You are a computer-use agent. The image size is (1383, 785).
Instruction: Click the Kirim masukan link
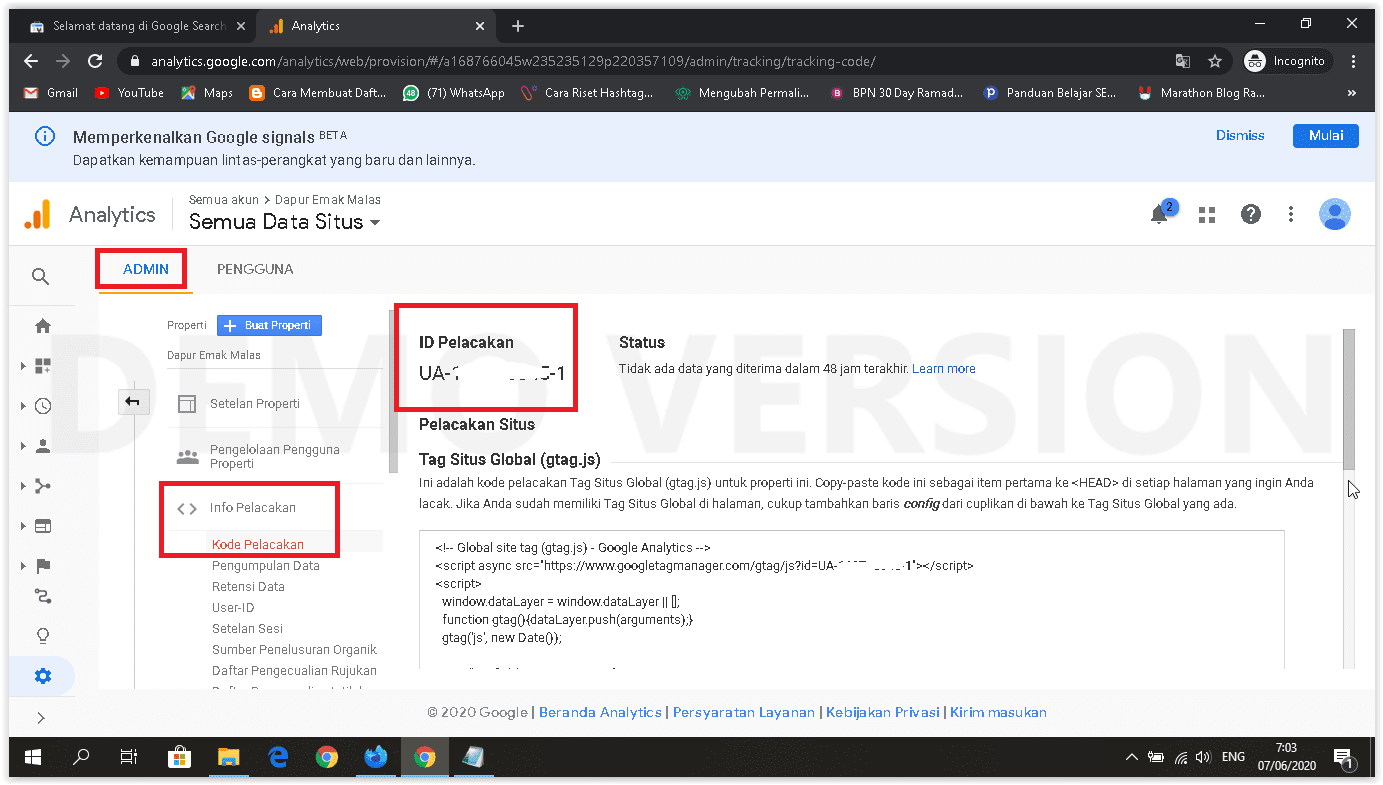click(x=998, y=713)
